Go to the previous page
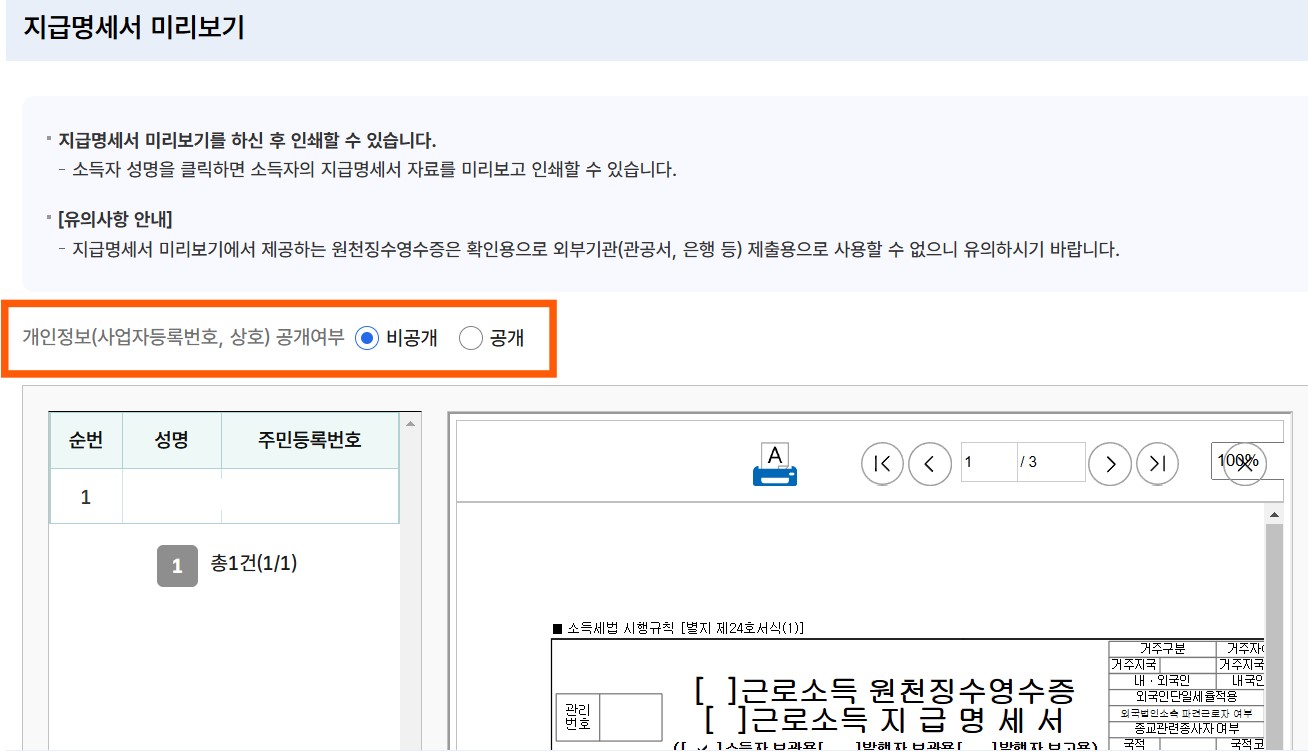Viewport: 1308px width, 755px height. [x=929, y=463]
